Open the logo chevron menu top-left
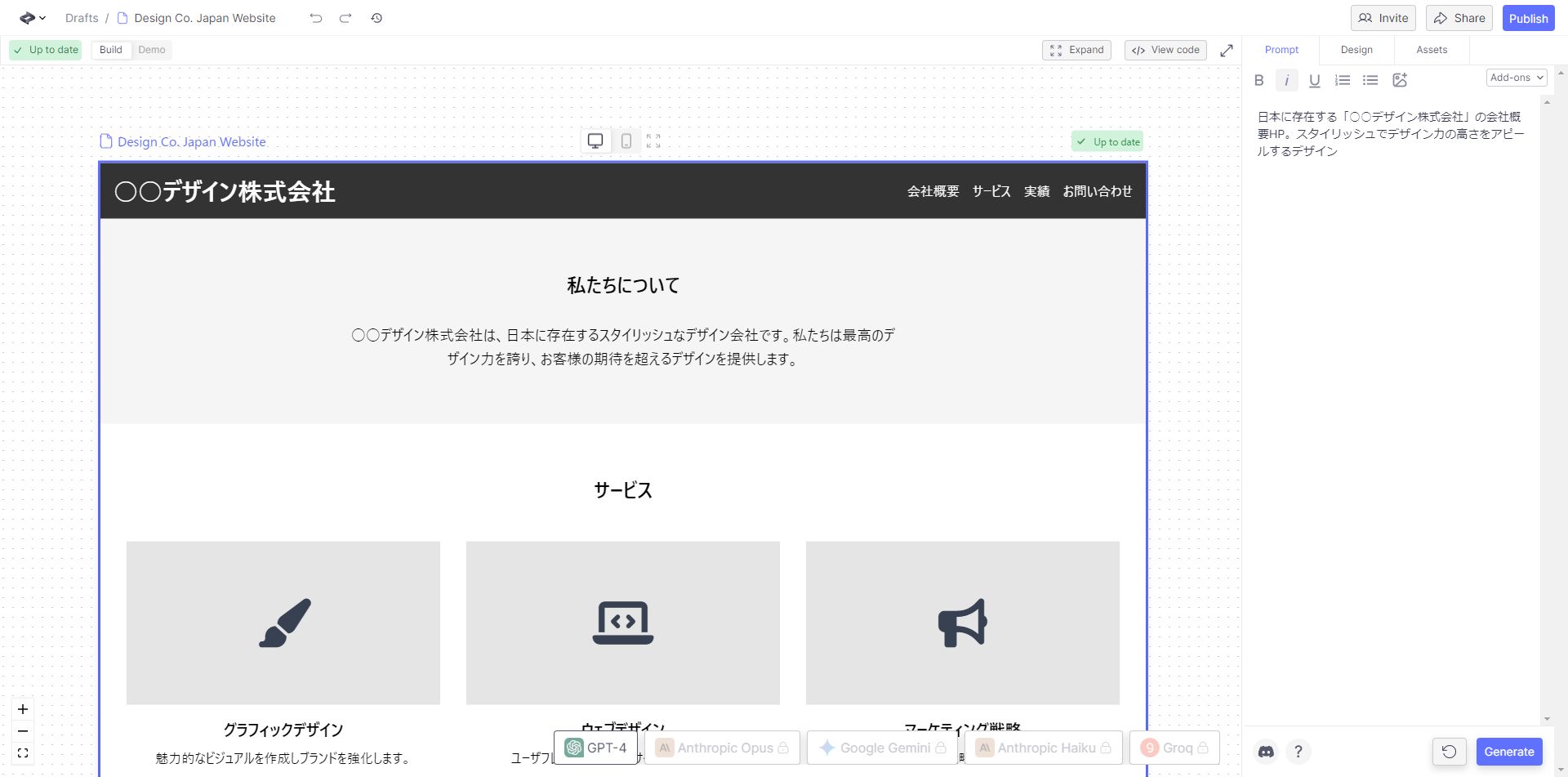 pos(30,17)
